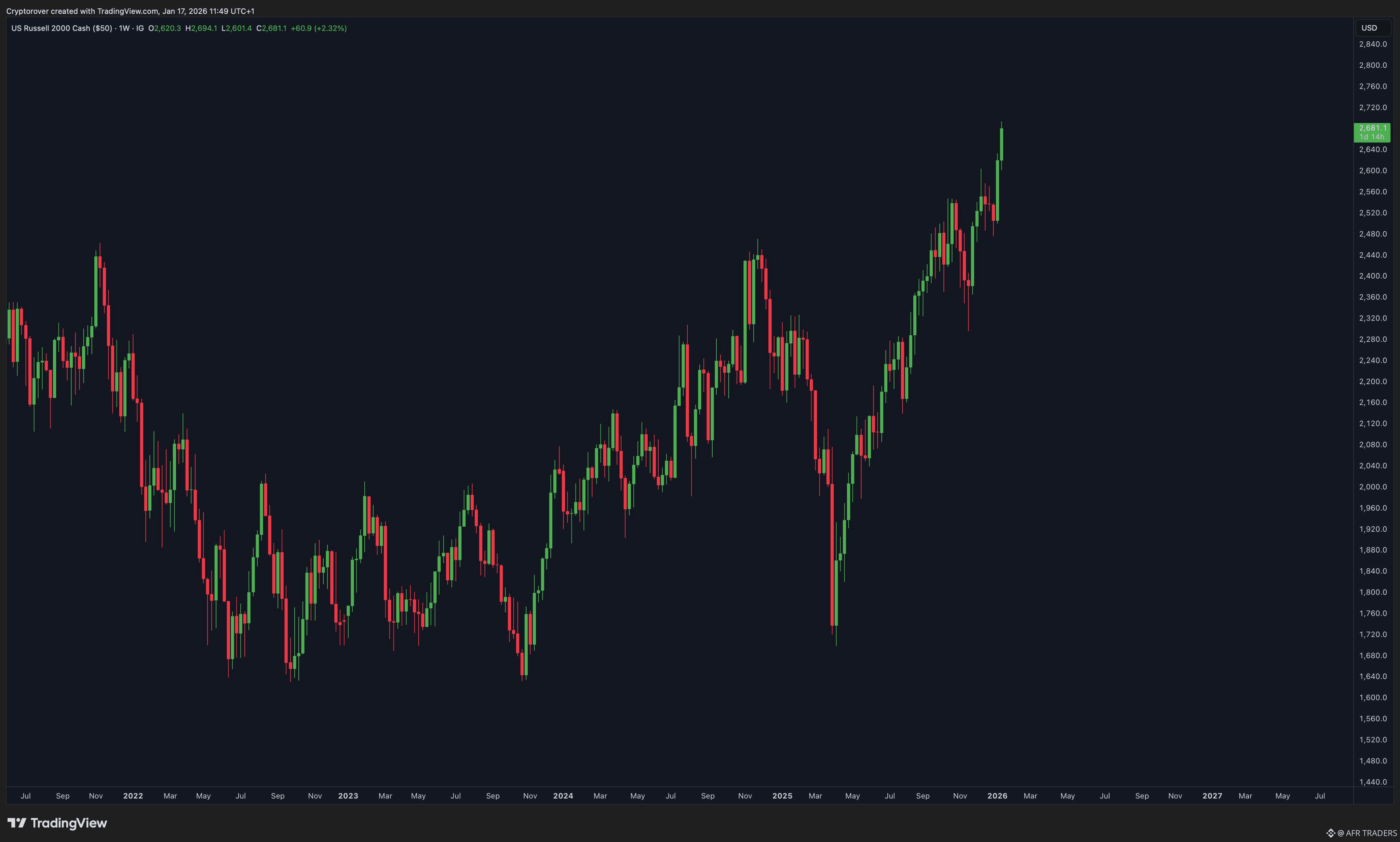This screenshot has width=1400, height=842.
Task: Click the 2027 year marker on time axis
Action: [x=1212, y=796]
